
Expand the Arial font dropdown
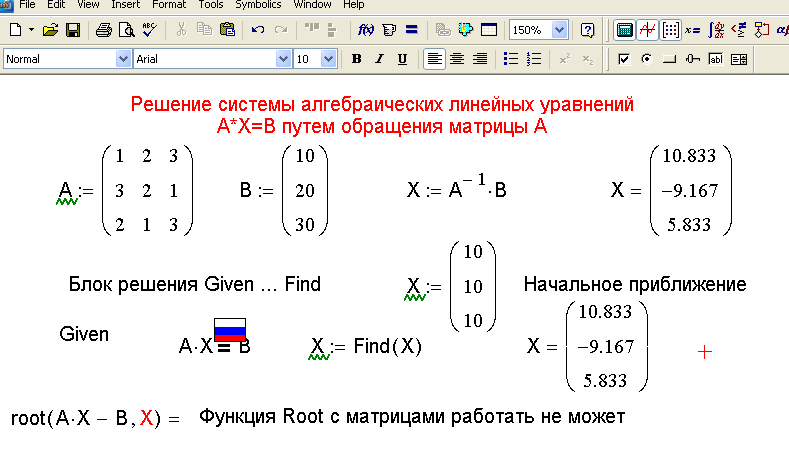[x=283, y=59]
